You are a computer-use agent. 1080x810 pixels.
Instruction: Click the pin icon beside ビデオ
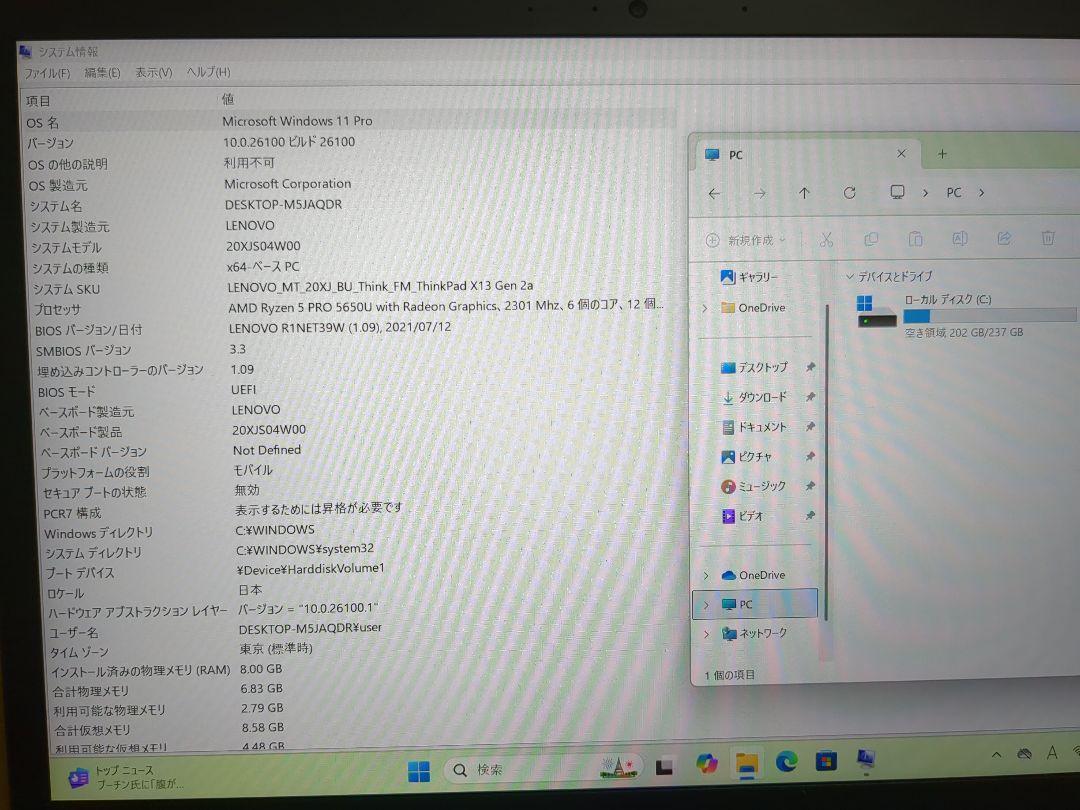coord(811,515)
